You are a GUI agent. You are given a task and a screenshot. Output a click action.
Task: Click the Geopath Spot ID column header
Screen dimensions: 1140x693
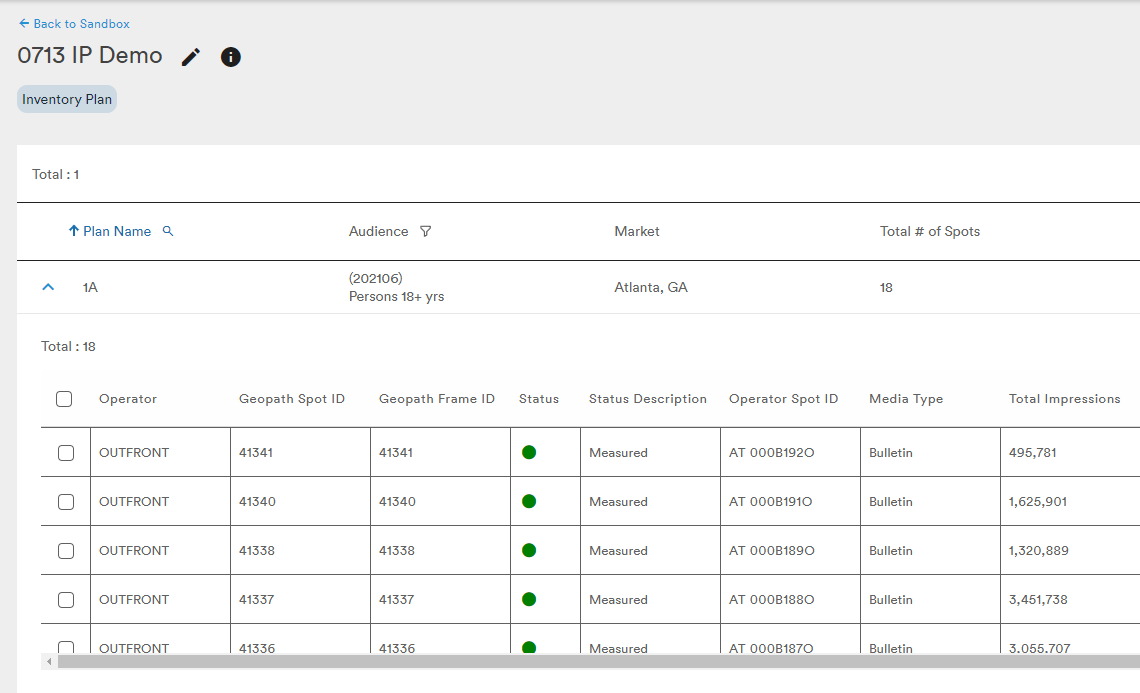292,398
